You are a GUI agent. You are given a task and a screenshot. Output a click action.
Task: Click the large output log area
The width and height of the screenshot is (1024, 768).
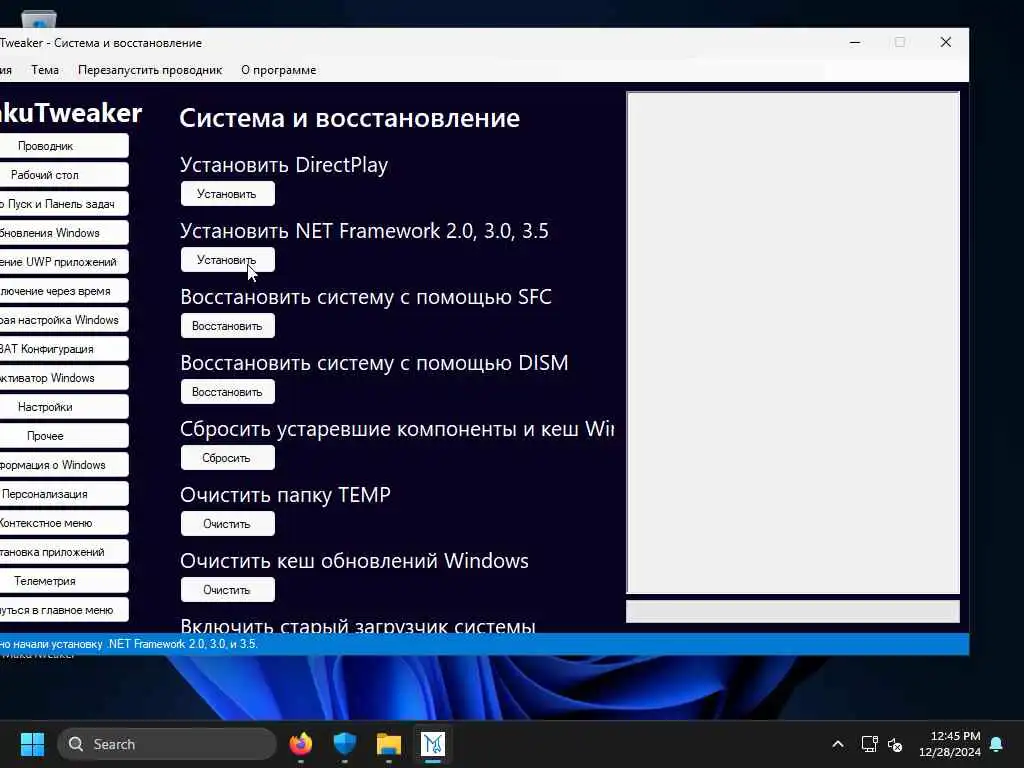793,343
